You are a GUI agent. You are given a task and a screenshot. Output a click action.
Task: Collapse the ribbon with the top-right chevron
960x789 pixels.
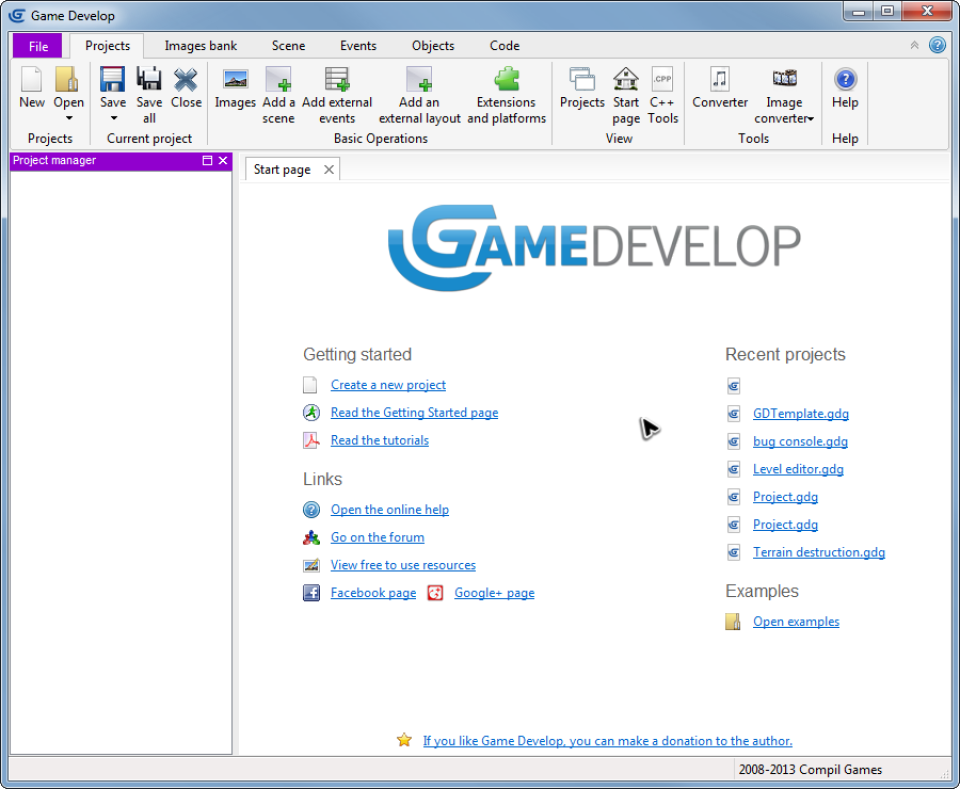click(913, 45)
